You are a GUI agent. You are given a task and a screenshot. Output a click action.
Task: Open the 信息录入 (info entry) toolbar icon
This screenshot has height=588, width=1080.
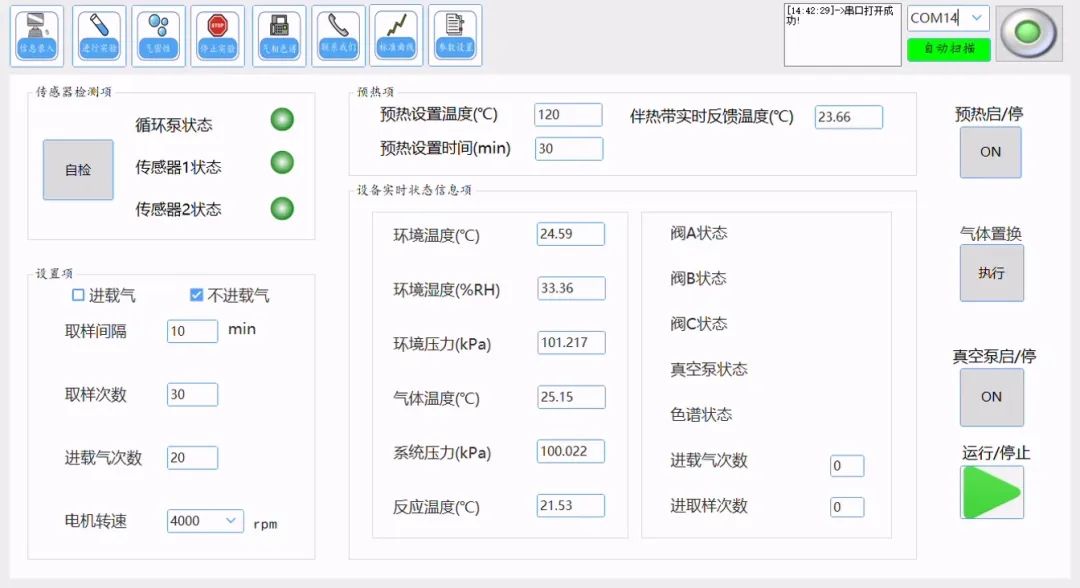click(37, 36)
